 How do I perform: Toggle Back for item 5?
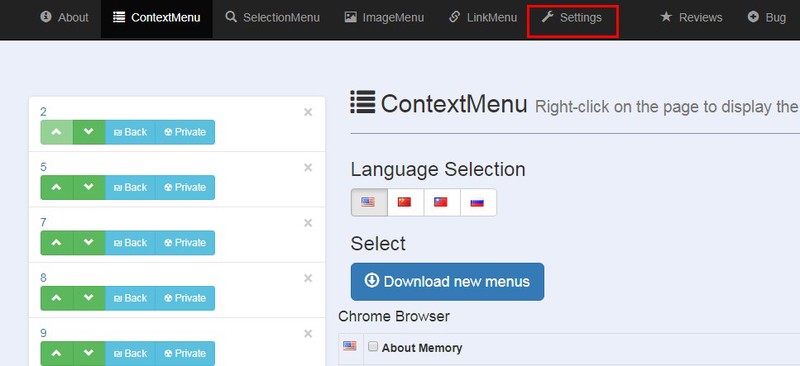pyautogui.click(x=130, y=187)
